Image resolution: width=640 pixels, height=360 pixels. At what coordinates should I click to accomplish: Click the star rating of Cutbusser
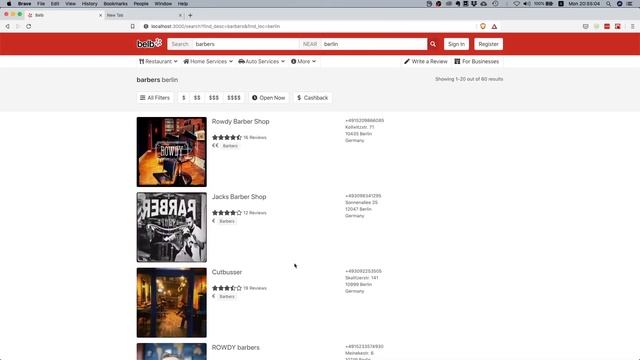click(x=227, y=288)
